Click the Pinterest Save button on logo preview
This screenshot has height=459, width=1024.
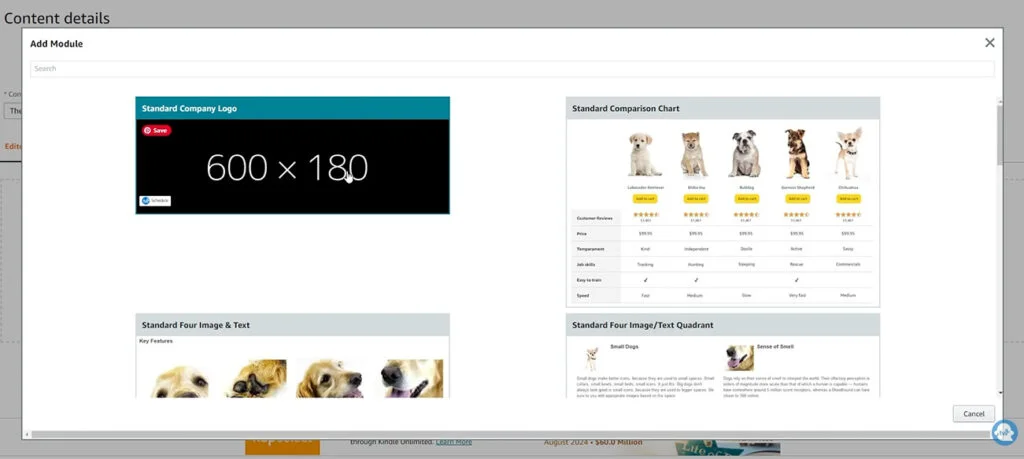click(157, 131)
